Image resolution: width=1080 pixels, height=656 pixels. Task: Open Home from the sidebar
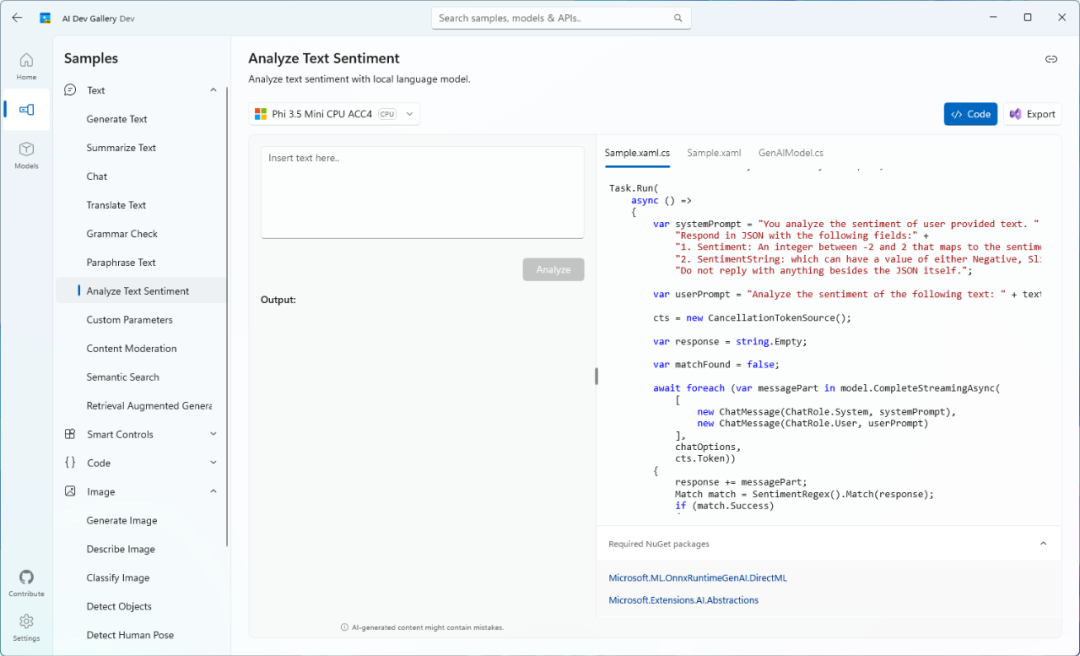26,66
